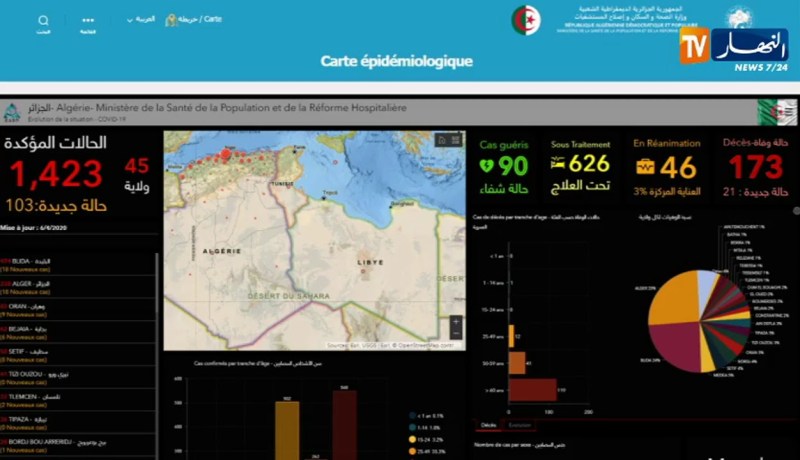This screenshot has height=460, width=800.
Task: Select the TIZI OUZOU row in the wilaya list
Action: pos(78,377)
